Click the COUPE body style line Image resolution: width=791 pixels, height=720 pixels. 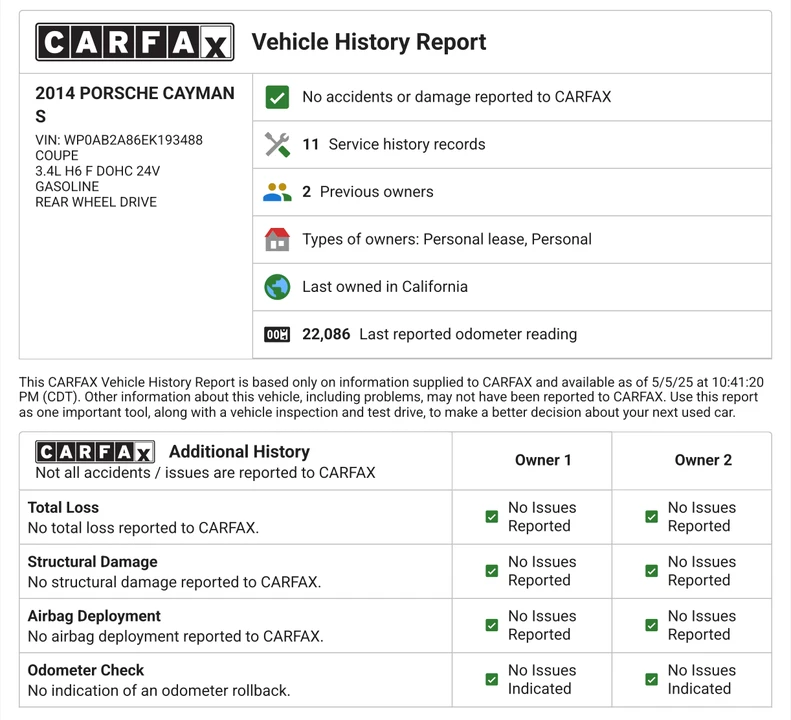pyautogui.click(x=56, y=155)
